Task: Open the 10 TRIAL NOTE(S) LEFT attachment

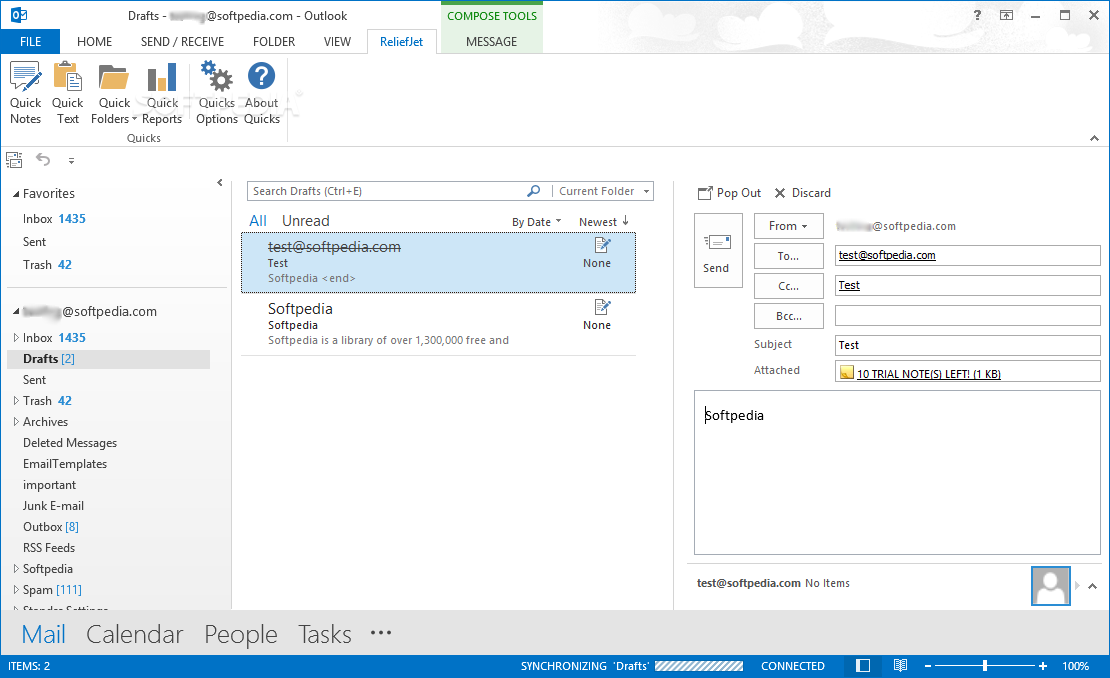Action: click(x=920, y=373)
